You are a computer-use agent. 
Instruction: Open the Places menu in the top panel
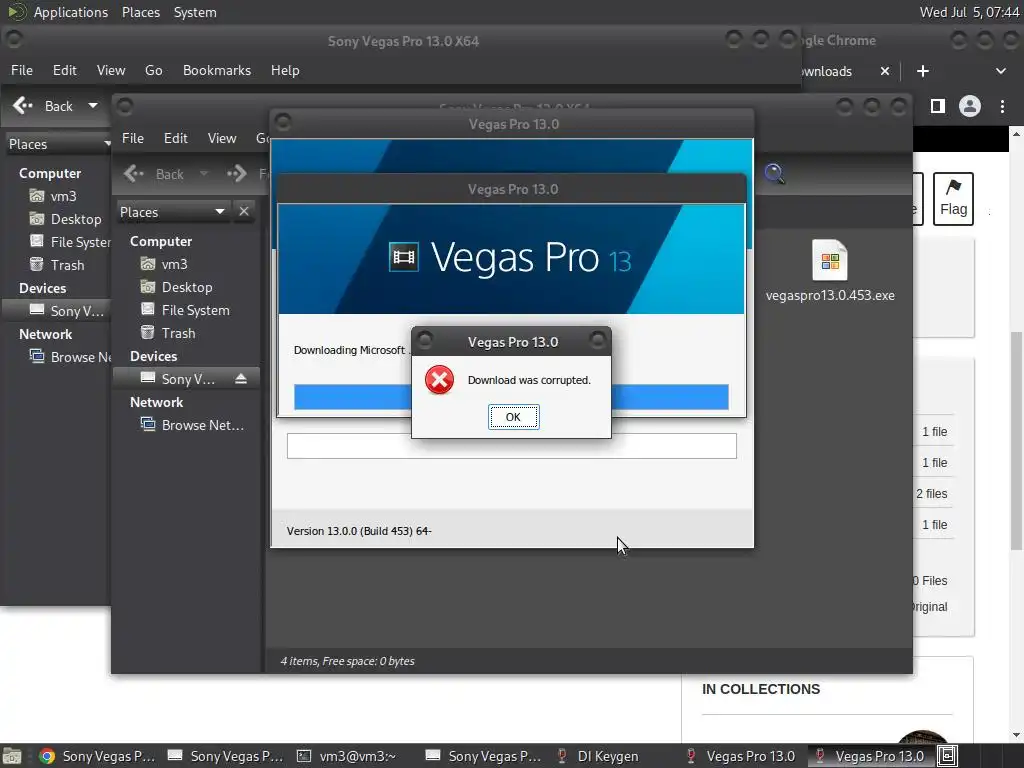click(x=140, y=12)
